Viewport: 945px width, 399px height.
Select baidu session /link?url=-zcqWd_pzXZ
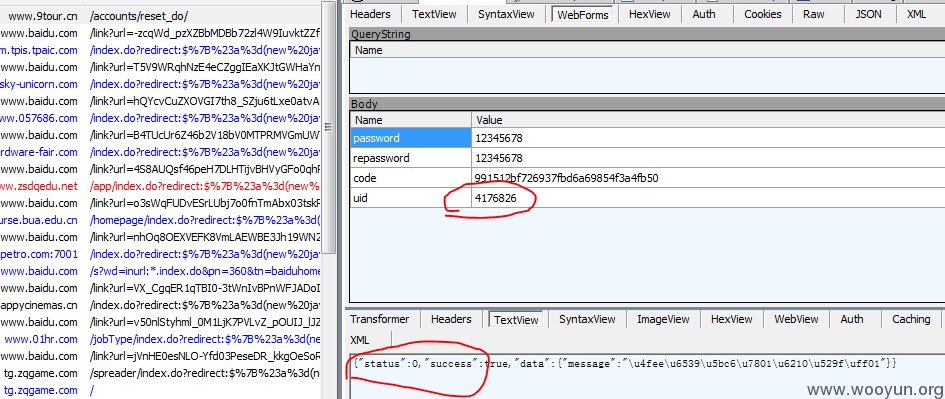click(160, 33)
